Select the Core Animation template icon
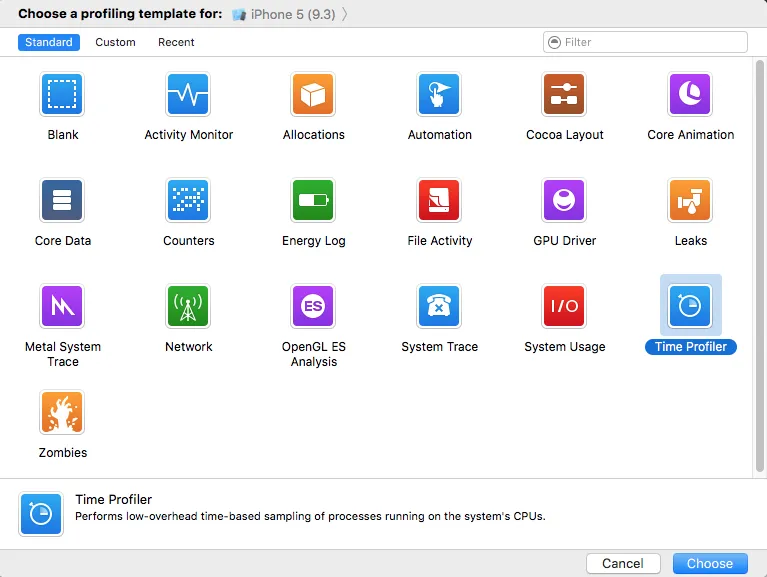This screenshot has height=577, width=767. click(690, 94)
